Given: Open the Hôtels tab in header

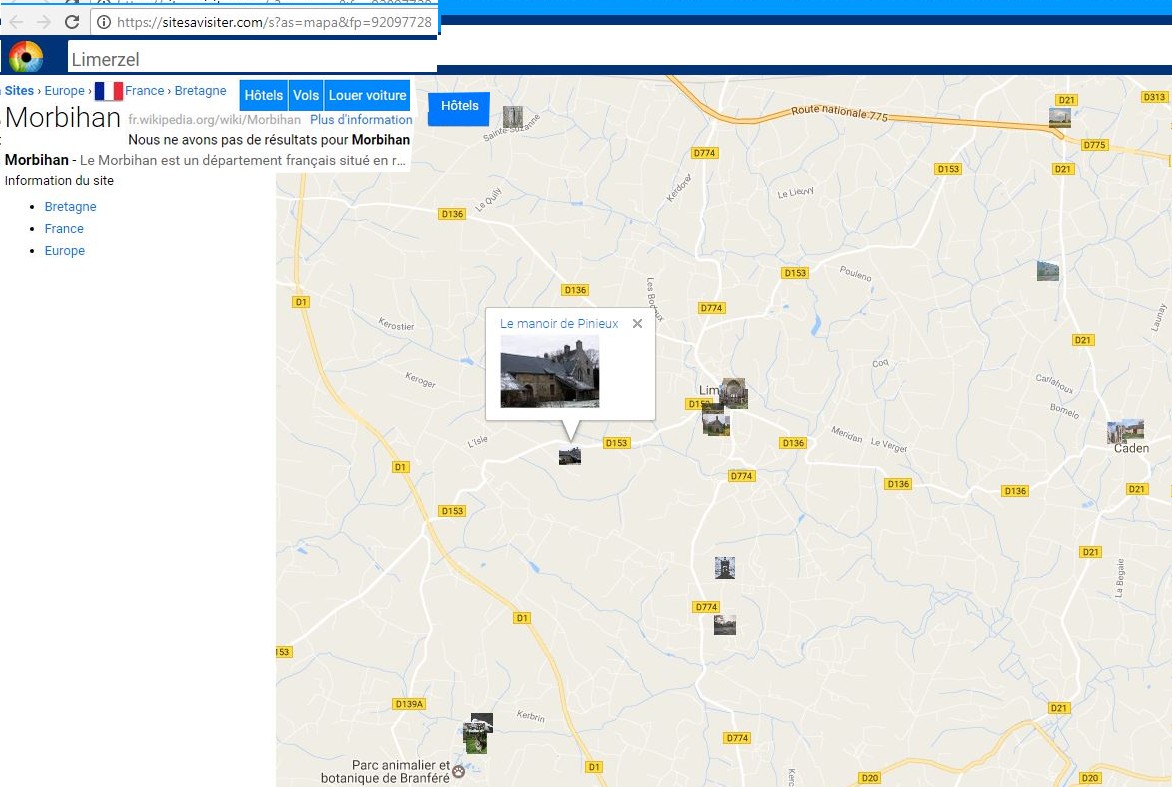Looking at the screenshot, I should click(x=264, y=96).
